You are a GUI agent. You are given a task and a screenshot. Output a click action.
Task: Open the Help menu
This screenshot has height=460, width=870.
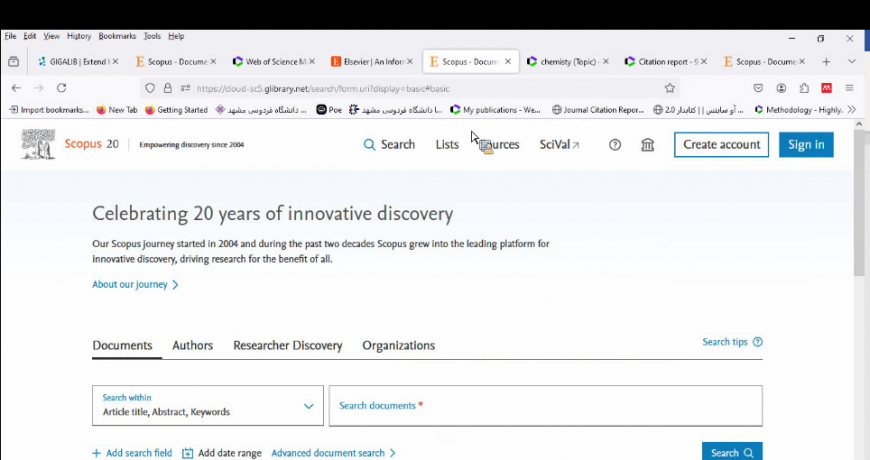pos(176,36)
